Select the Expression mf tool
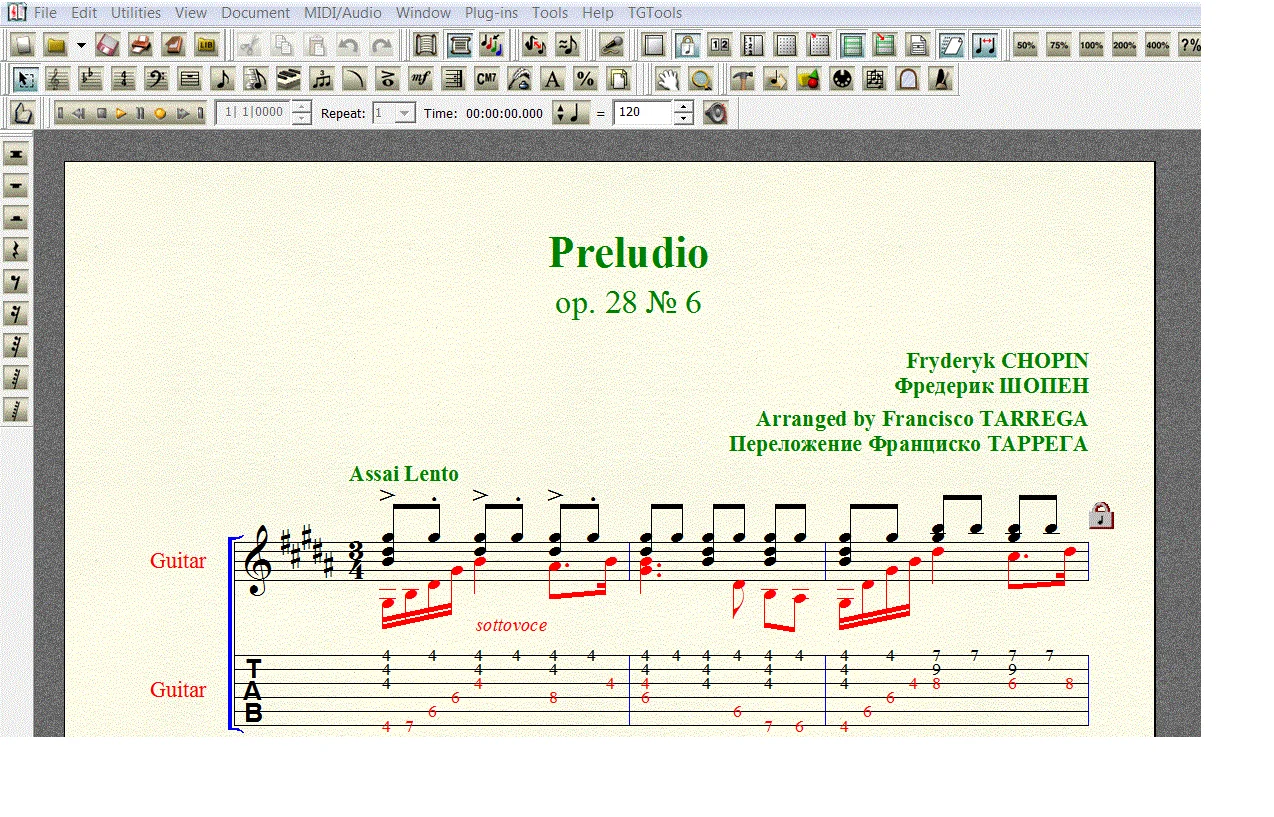 (421, 79)
